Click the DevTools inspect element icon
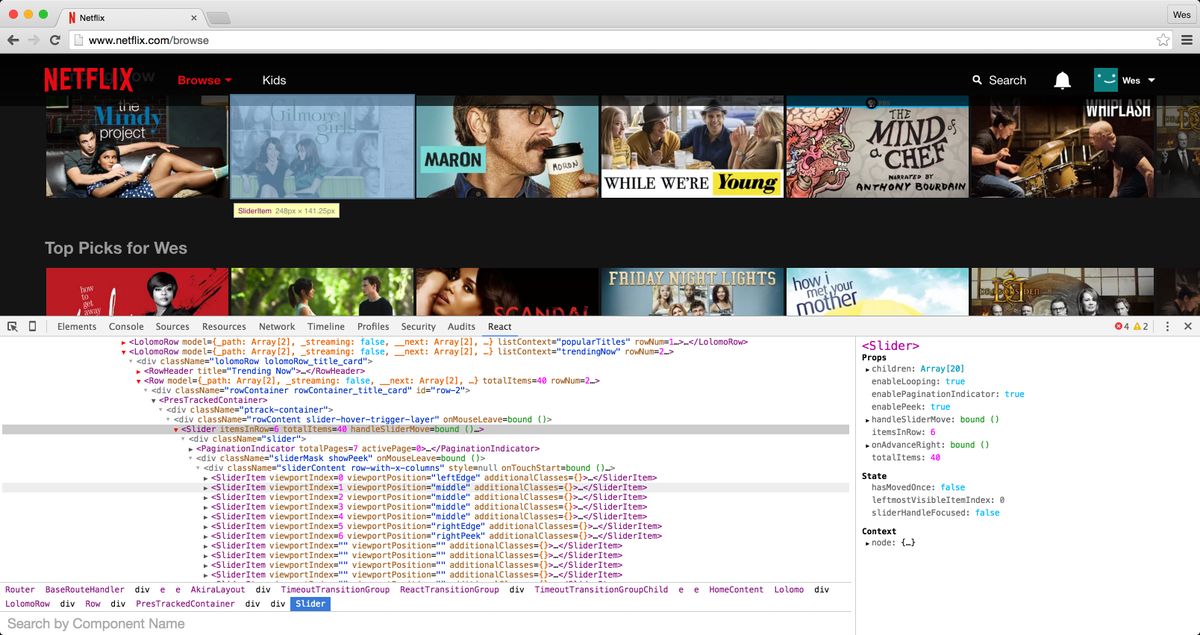Viewport: 1200px width, 635px height. (12, 326)
